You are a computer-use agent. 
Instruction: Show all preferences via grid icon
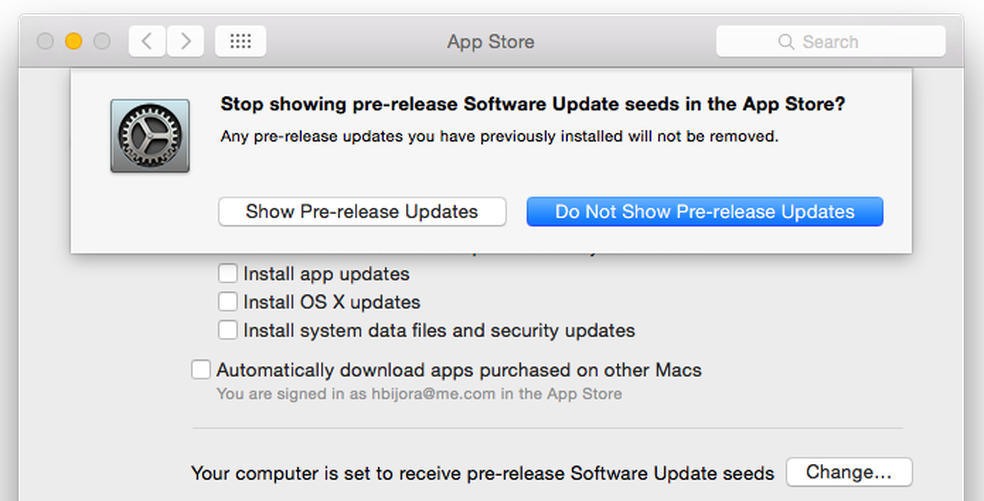[x=240, y=41]
